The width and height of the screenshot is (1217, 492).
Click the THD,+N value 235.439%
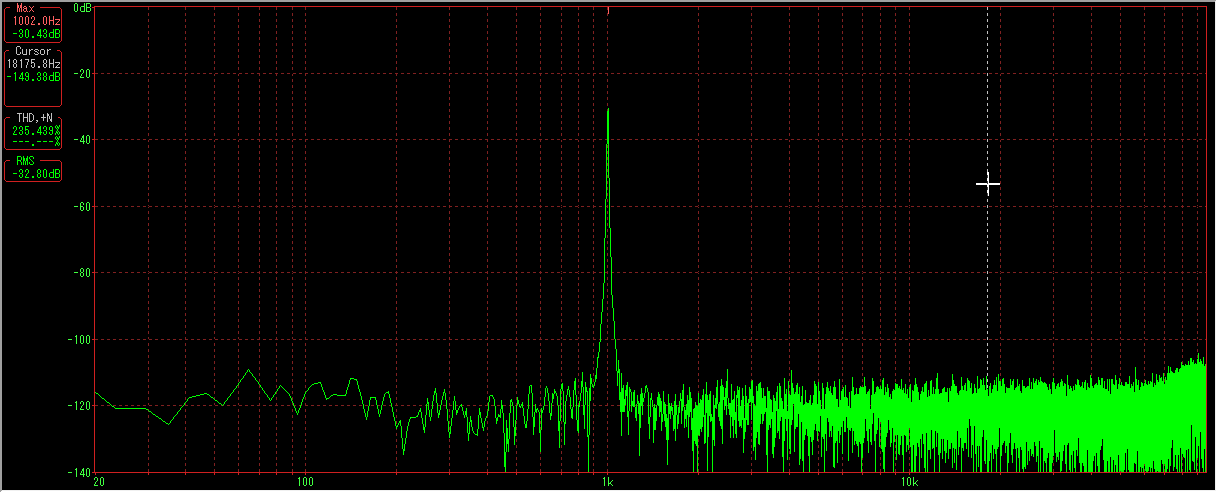(36, 130)
